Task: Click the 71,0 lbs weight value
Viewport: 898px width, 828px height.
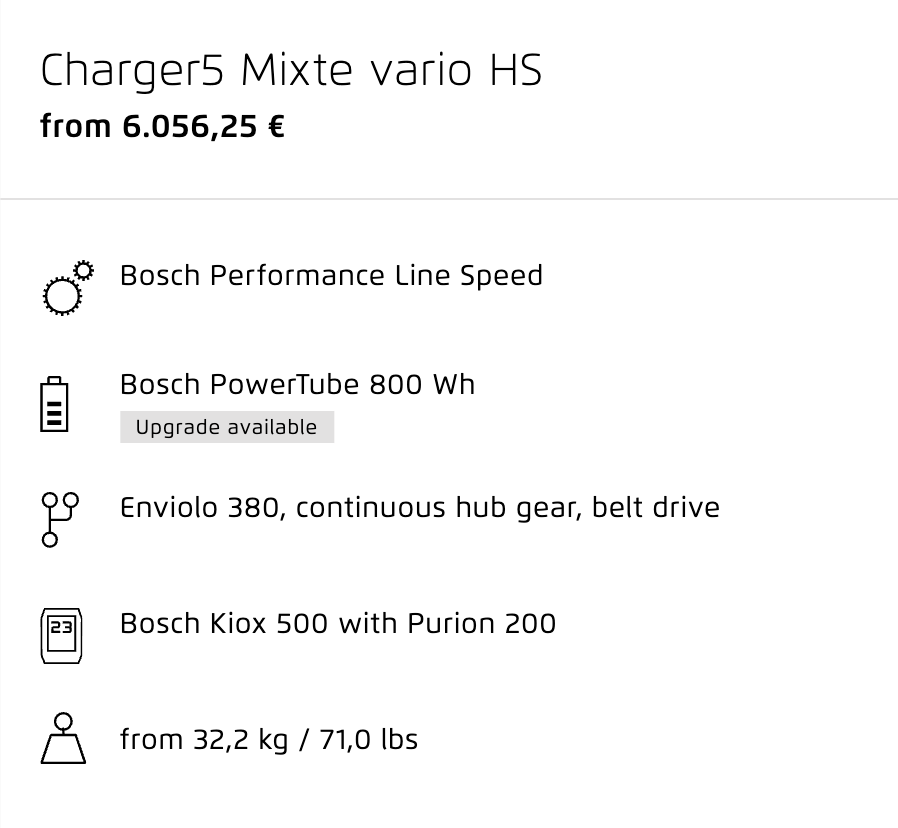Action: pos(369,739)
